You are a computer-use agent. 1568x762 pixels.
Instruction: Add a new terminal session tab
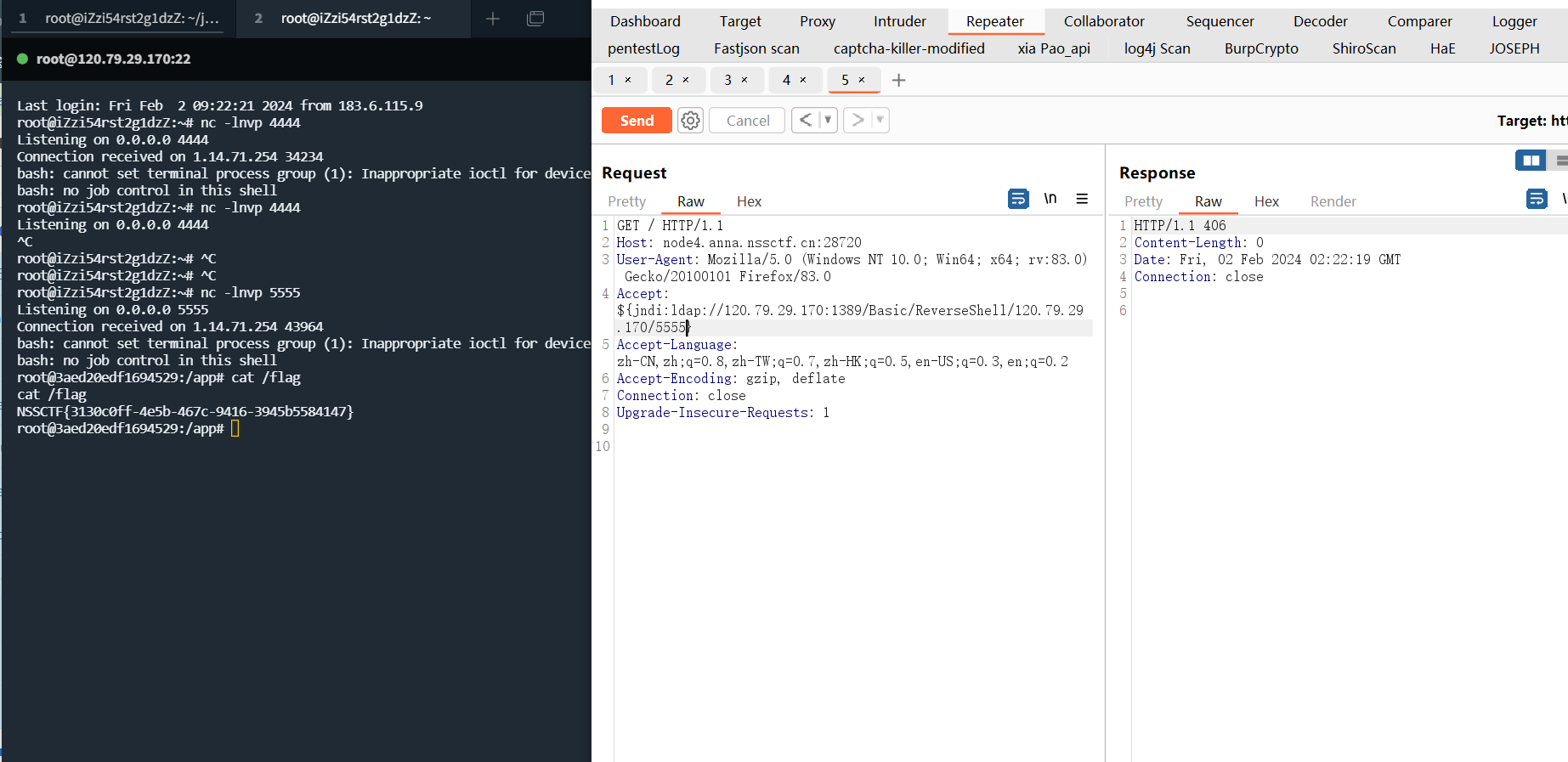coord(493,19)
